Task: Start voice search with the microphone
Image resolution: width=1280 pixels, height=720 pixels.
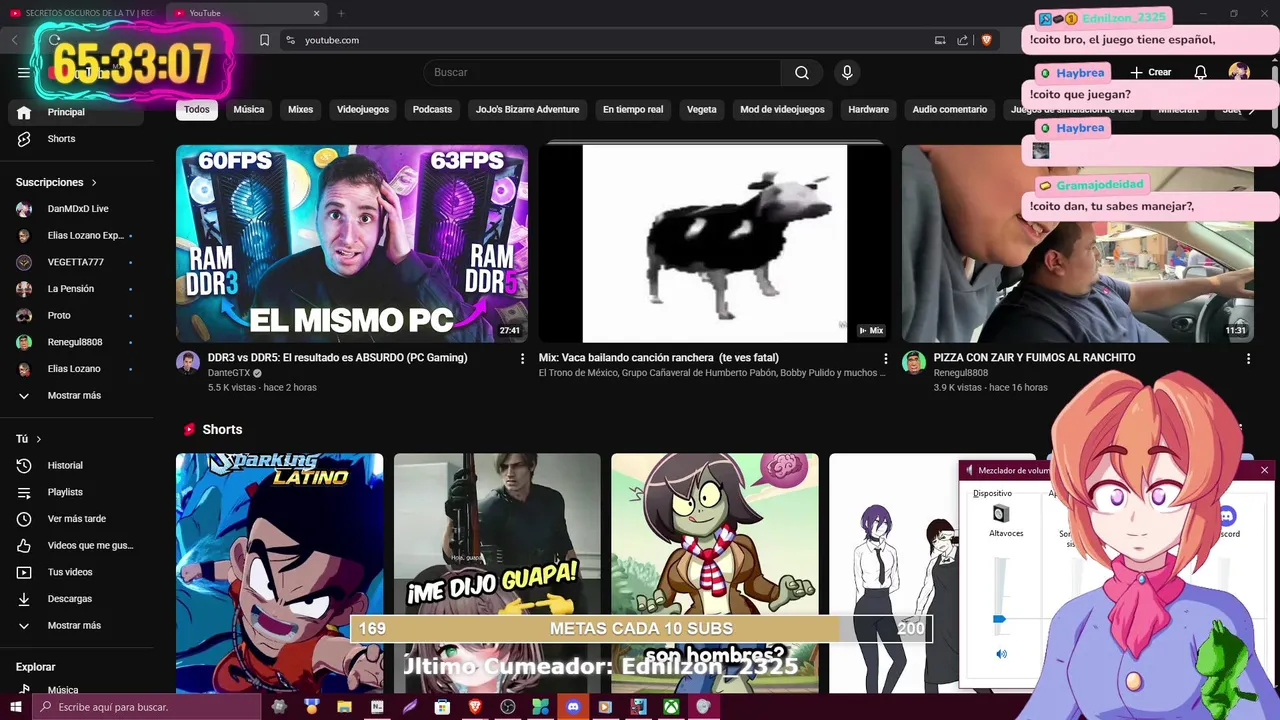Action: (847, 72)
